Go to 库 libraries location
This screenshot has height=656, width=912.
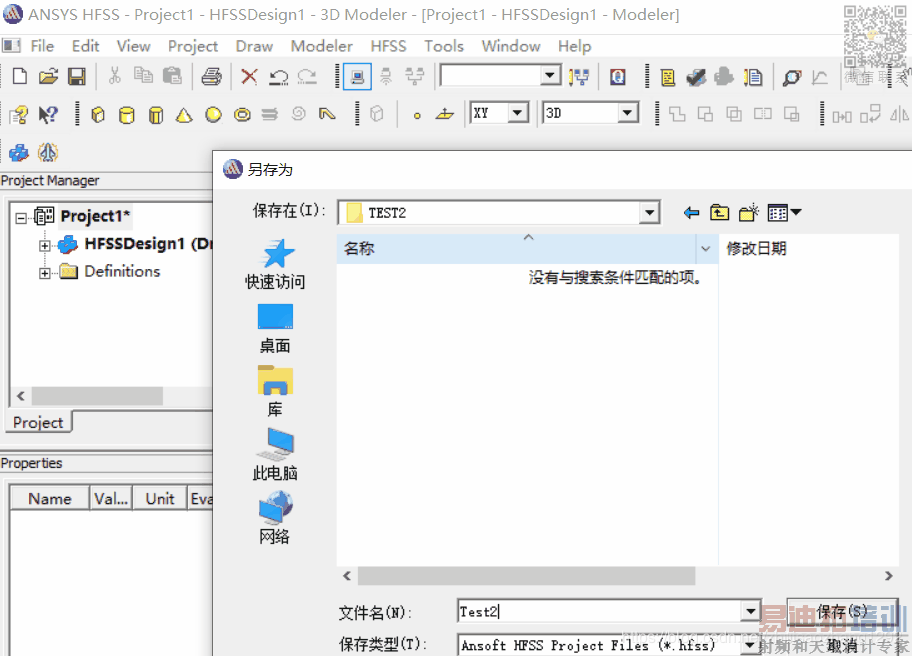(275, 392)
